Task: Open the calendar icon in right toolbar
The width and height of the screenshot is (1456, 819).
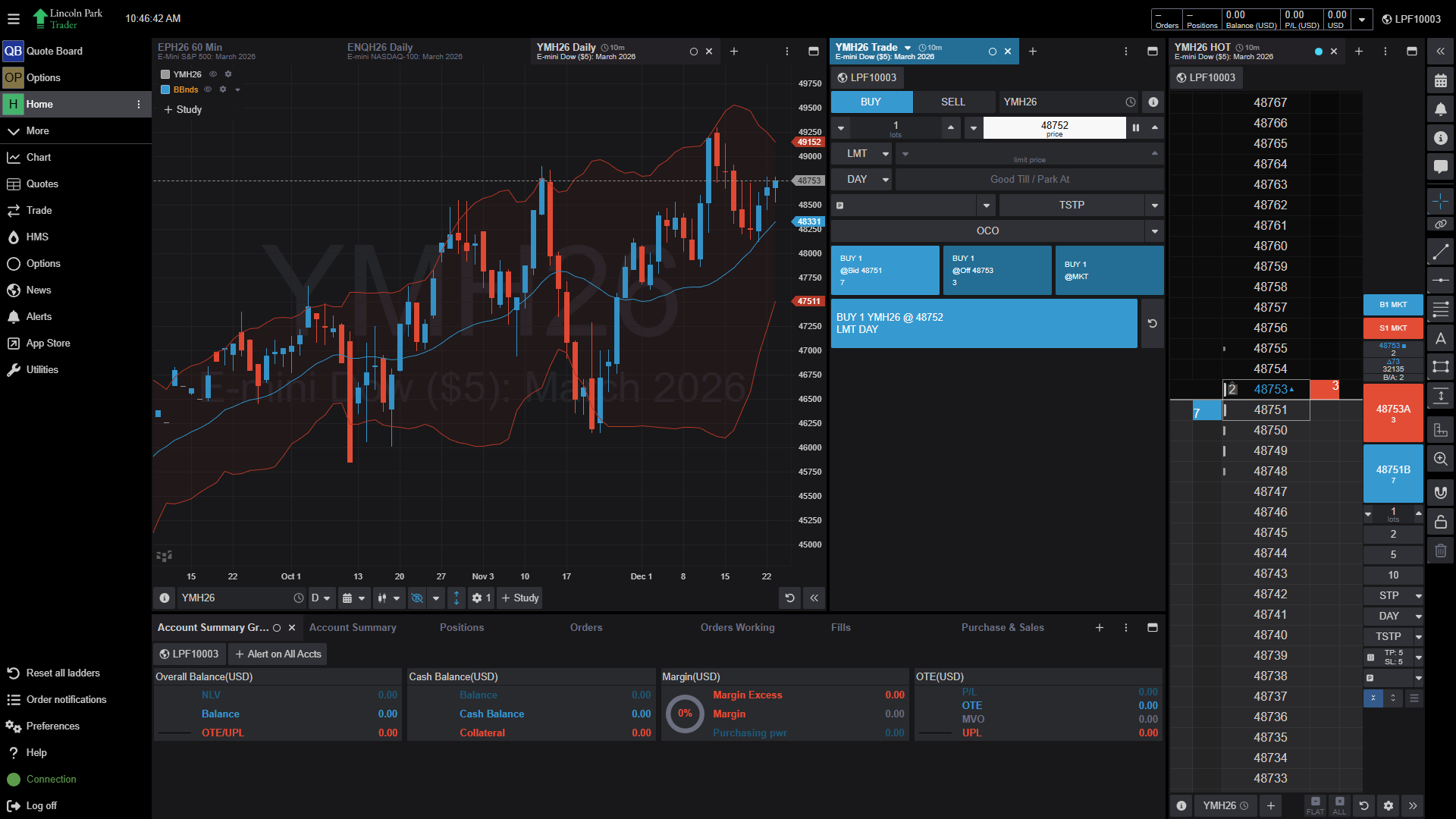Action: click(1441, 80)
